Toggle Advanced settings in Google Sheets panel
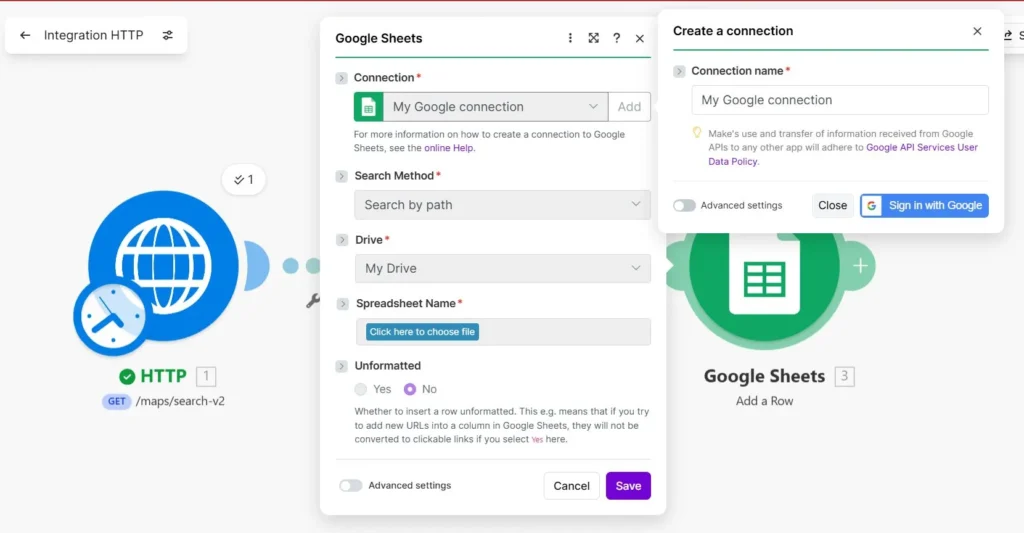This screenshot has width=1024, height=533. (x=351, y=485)
